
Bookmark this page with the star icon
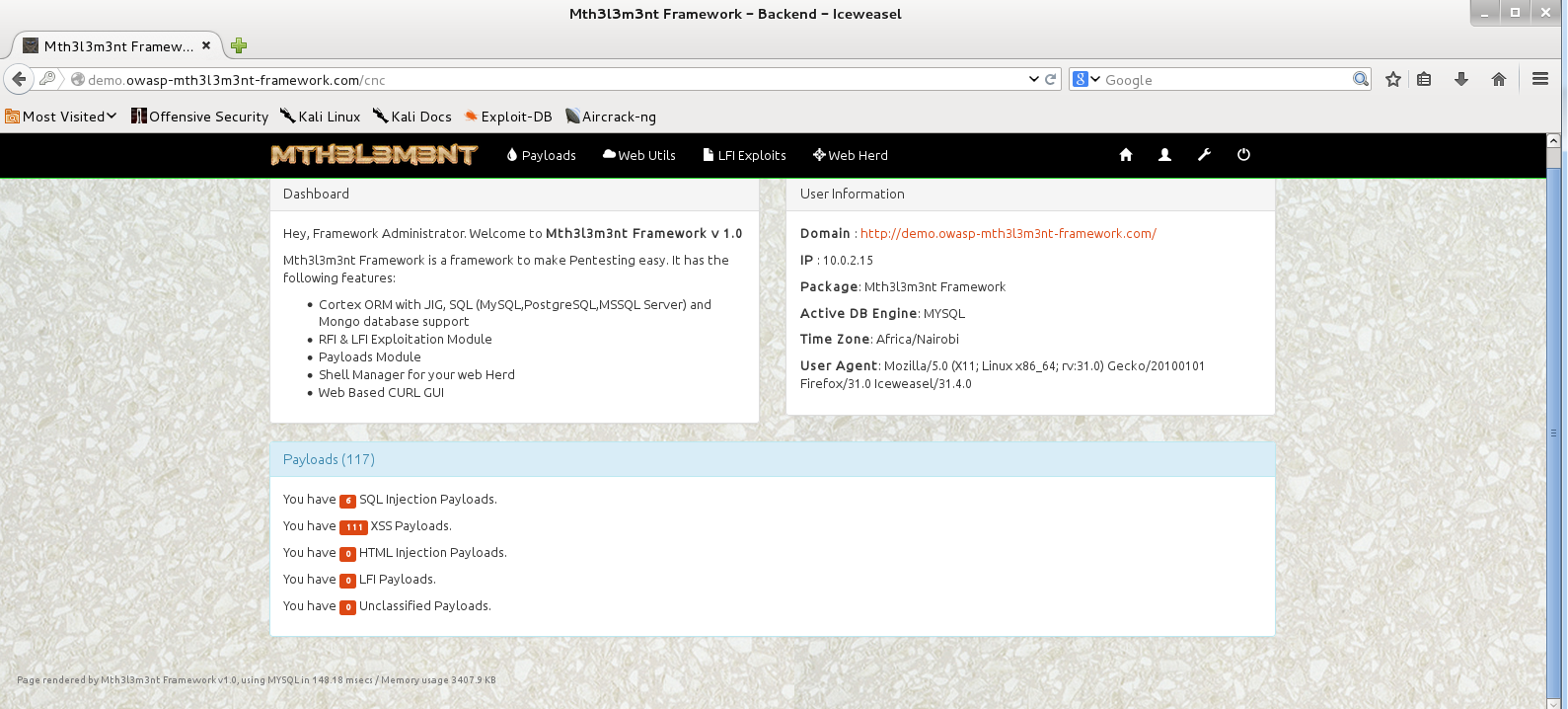pyautogui.click(x=1392, y=80)
